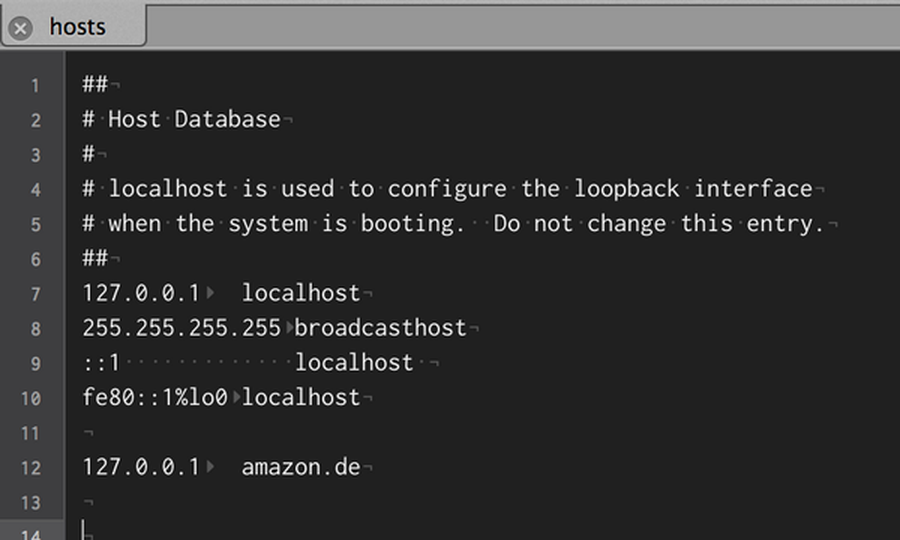This screenshot has height=540, width=900.
Task: Place cursor in the 'Host Database' comment
Action: pos(194,120)
